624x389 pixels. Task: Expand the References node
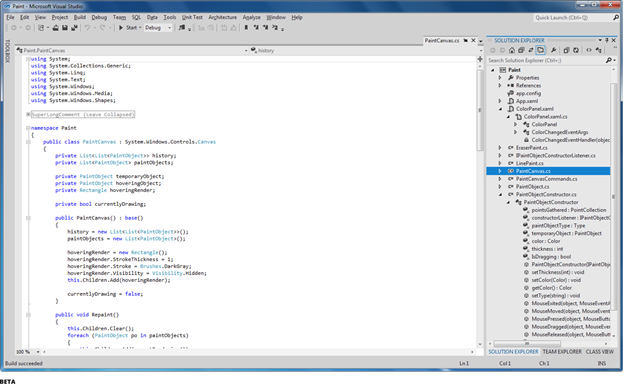tap(500, 86)
